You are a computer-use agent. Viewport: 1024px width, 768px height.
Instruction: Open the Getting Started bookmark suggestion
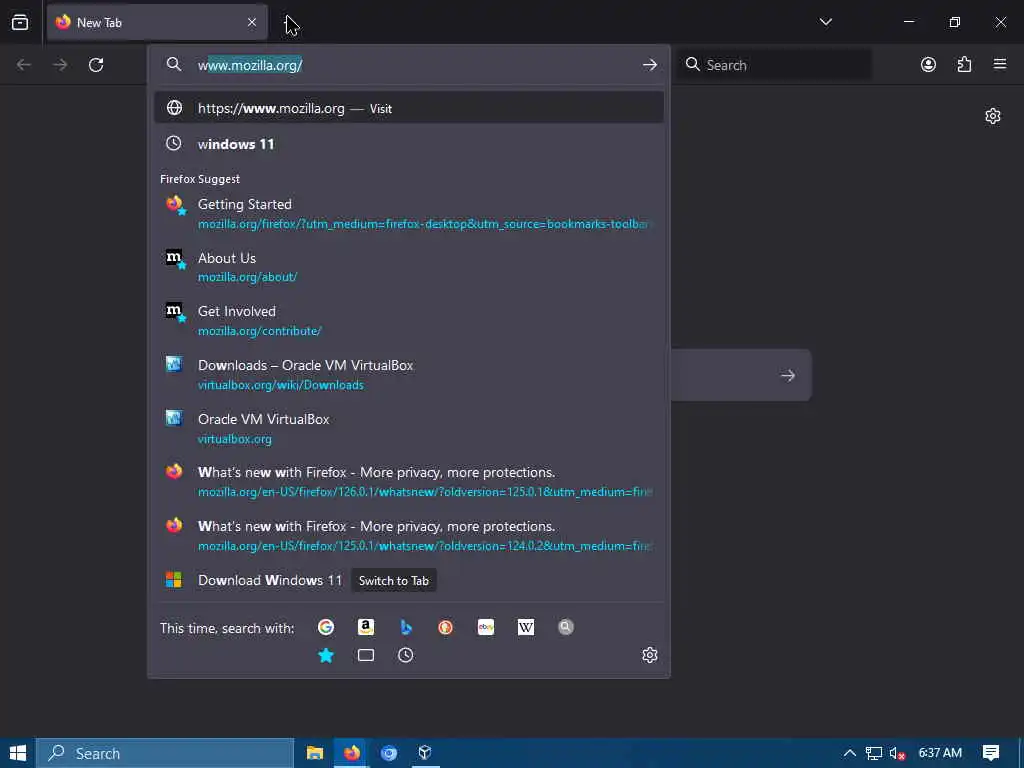(x=409, y=214)
